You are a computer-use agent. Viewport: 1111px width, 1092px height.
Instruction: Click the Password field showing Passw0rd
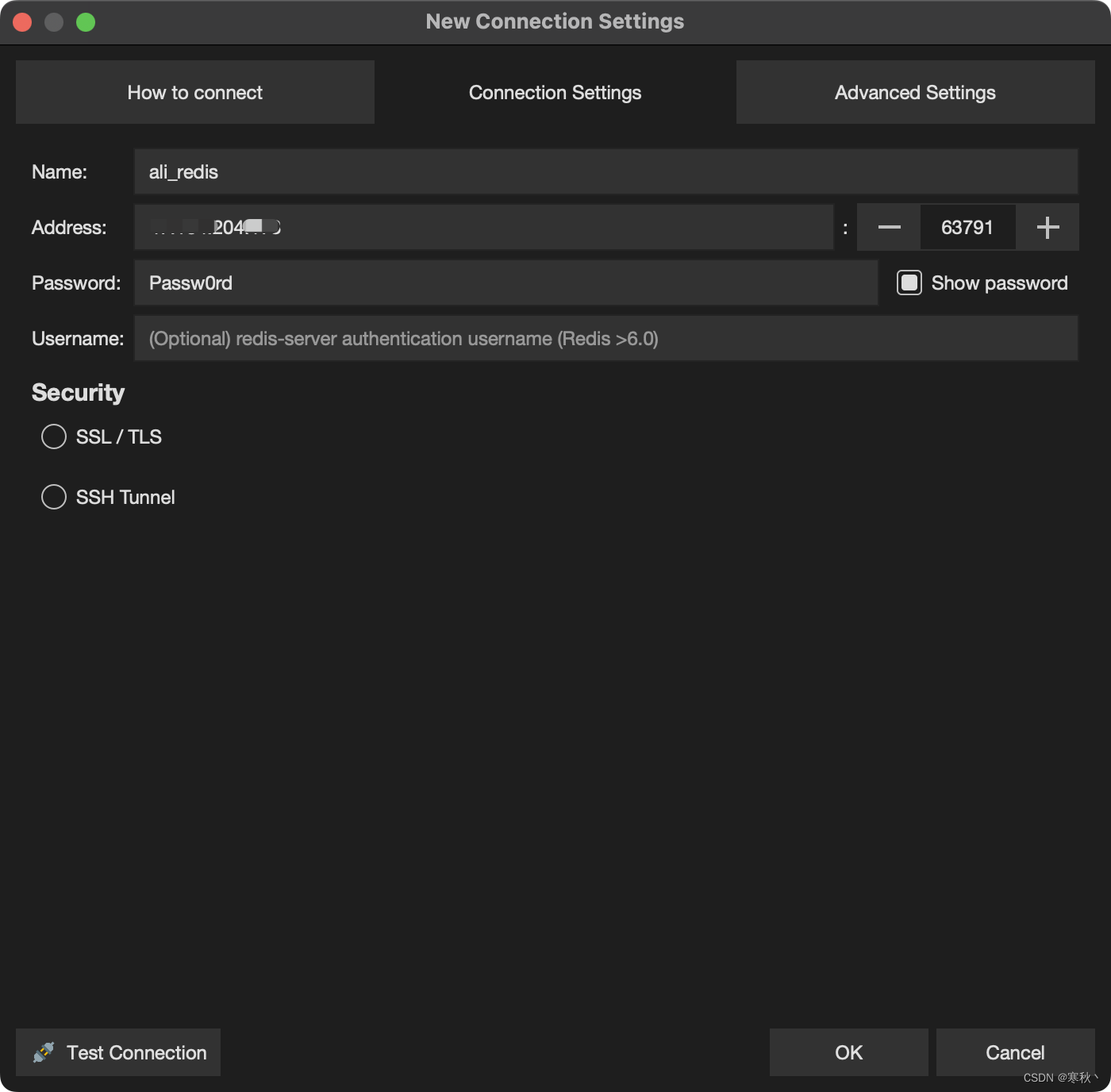point(476,283)
